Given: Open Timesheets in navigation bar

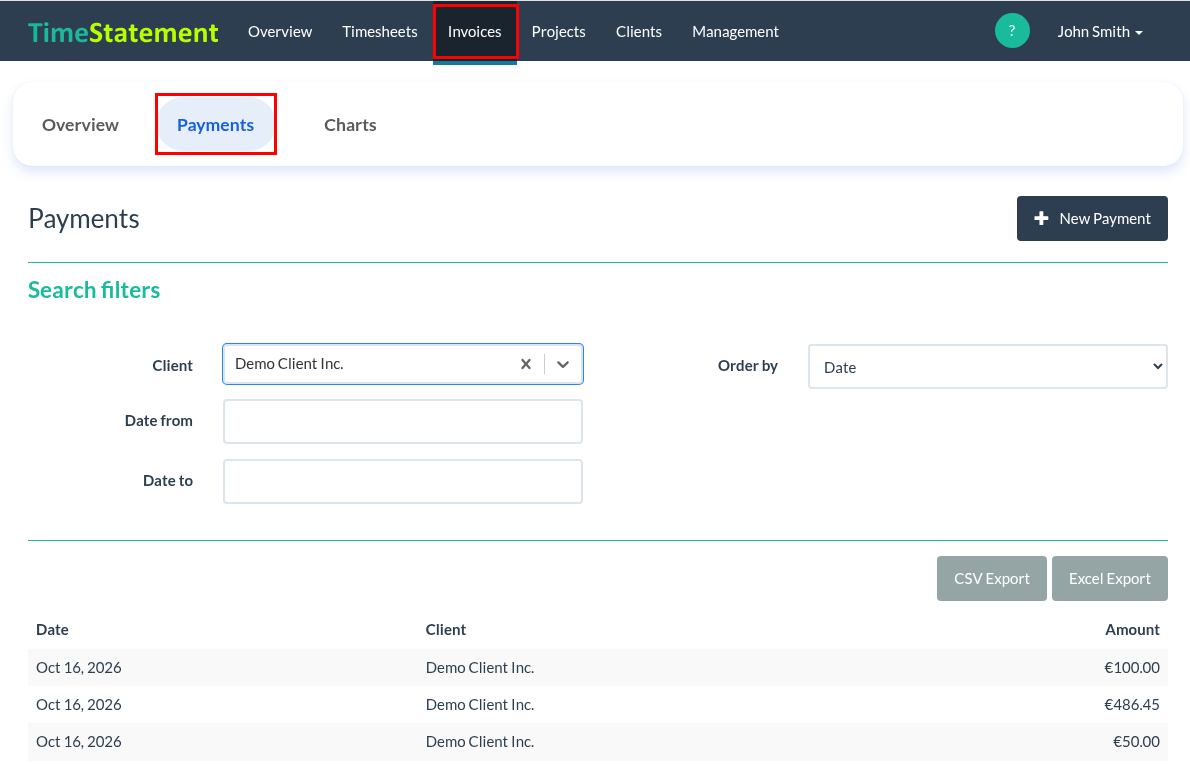Looking at the screenshot, I should coord(379,32).
